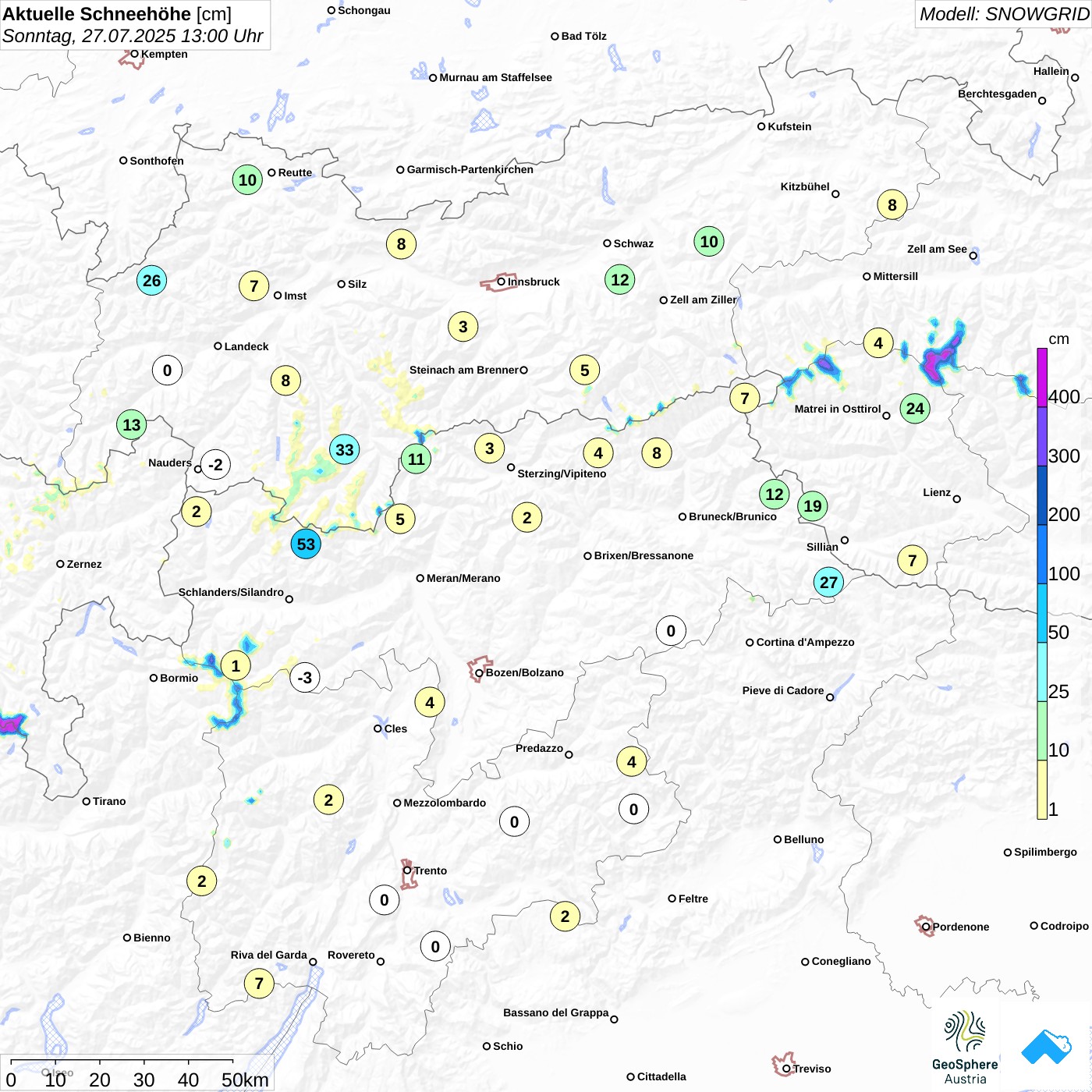
Task: Click the 'Predazzo' town label
Action: (x=539, y=748)
